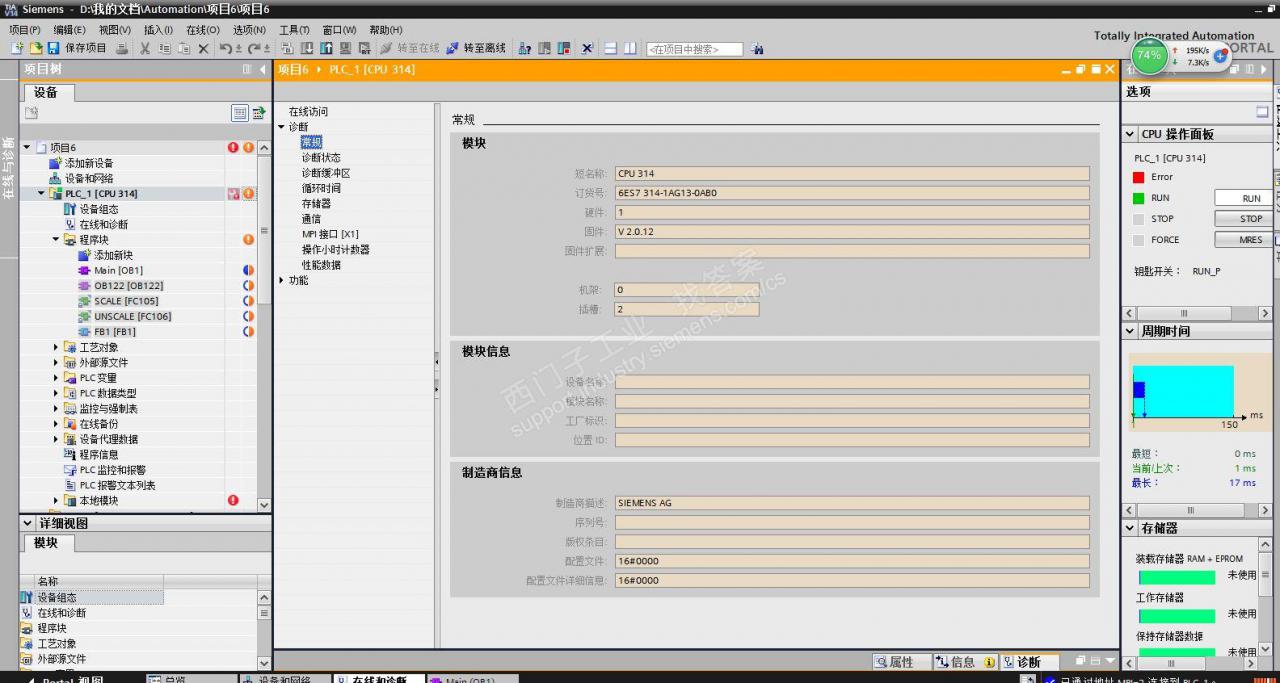The image size is (1280, 683).
Task: Click the 设备名称 field in 模块信息
Action: (x=852, y=382)
